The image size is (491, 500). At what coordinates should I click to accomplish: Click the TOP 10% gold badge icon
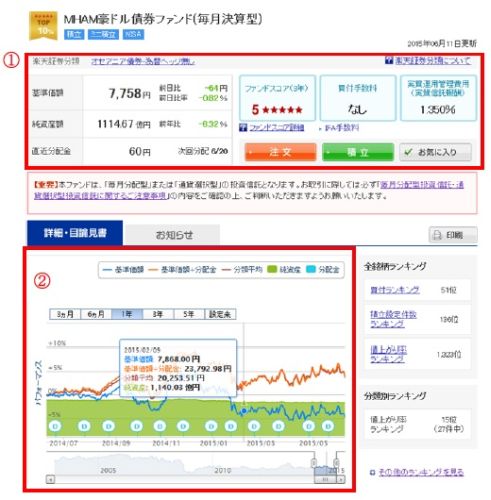coord(43,26)
